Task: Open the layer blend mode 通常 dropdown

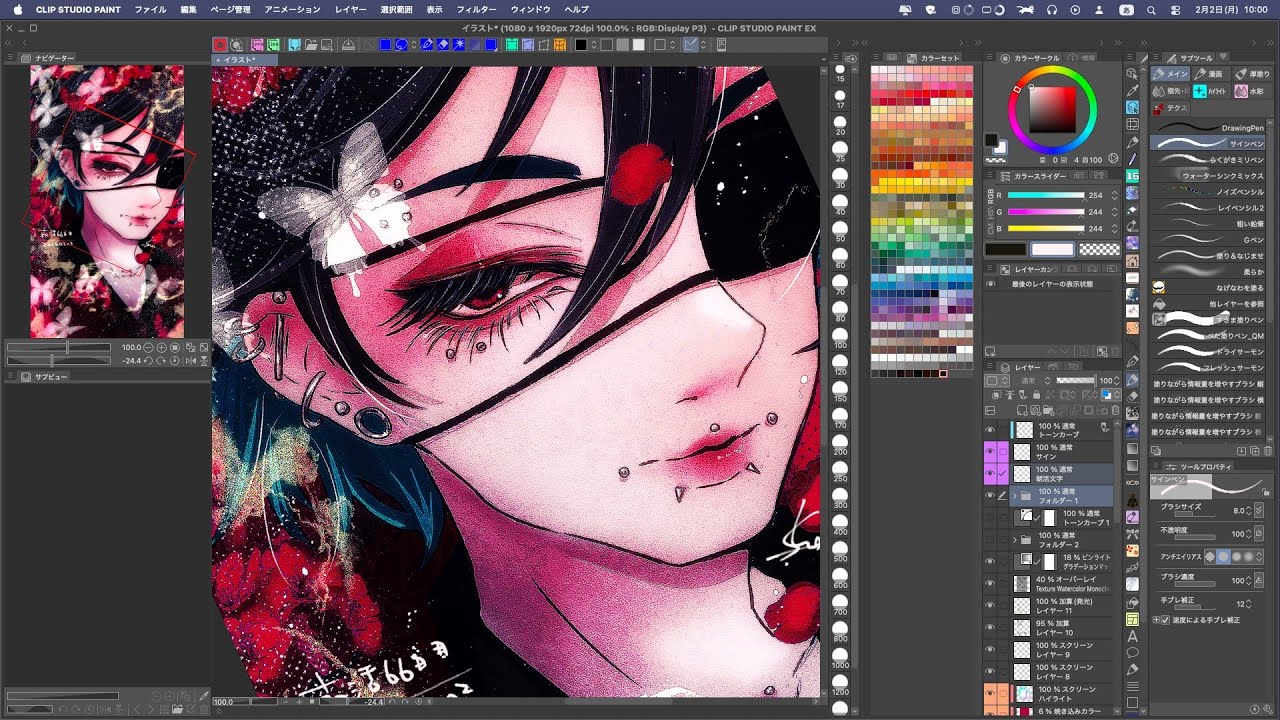Action: point(1034,381)
